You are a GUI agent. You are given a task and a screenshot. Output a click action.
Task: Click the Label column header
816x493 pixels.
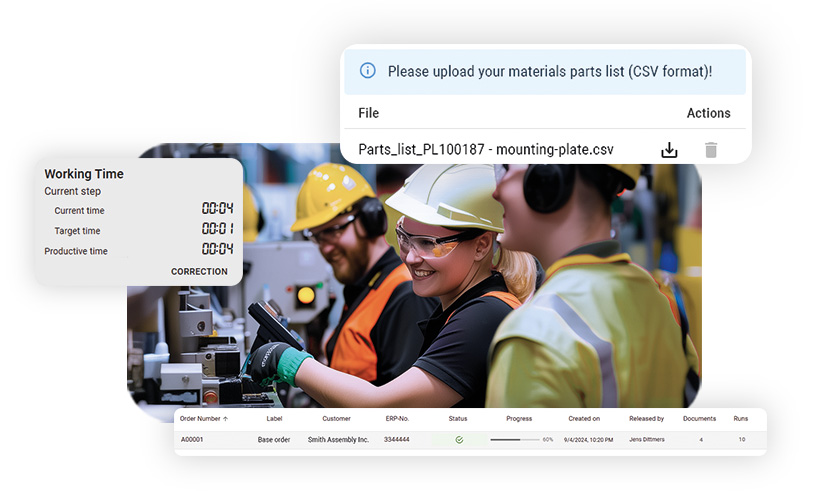tap(274, 419)
